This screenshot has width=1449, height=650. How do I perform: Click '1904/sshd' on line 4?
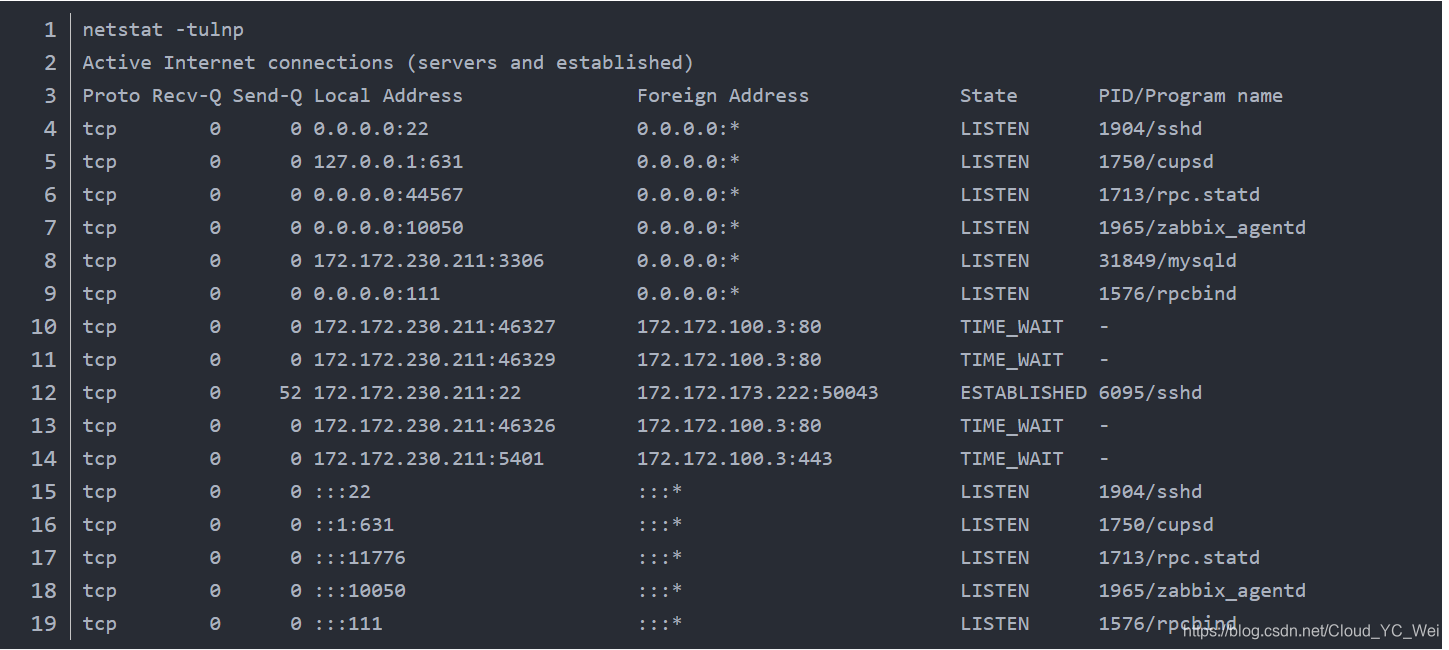pyautogui.click(x=1150, y=129)
